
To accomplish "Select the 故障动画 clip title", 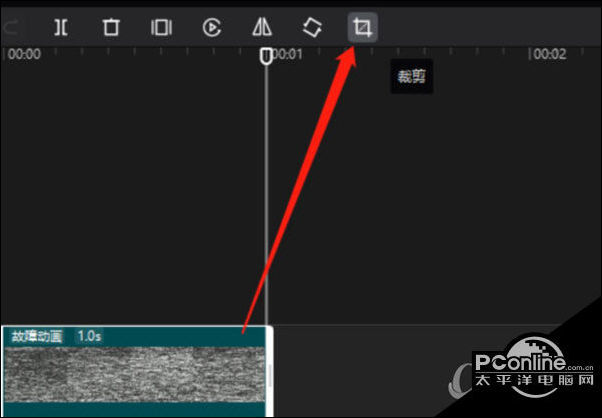I will pyautogui.click(x=37, y=337).
